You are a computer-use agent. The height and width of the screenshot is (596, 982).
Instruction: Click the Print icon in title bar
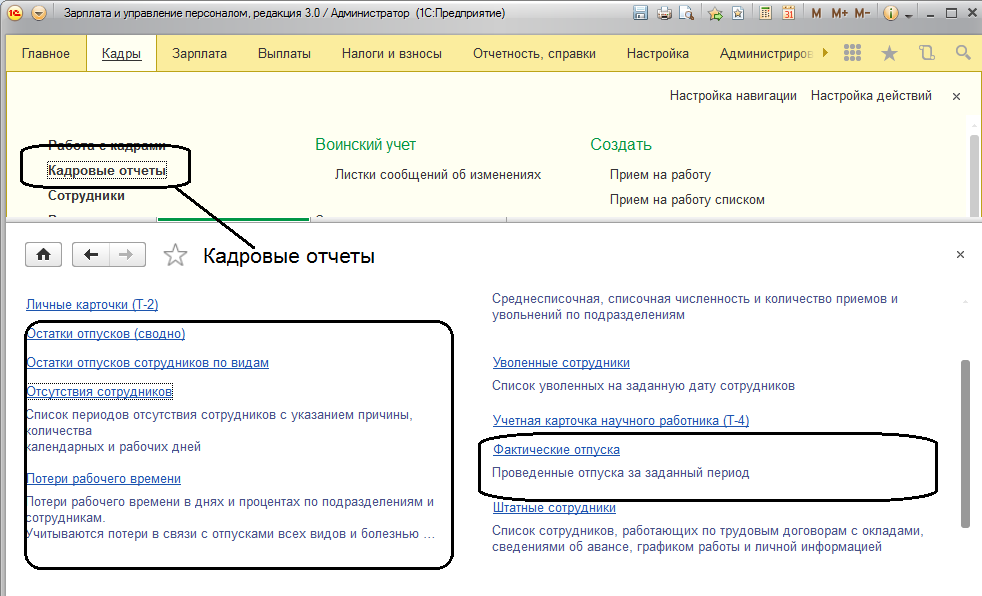(664, 14)
